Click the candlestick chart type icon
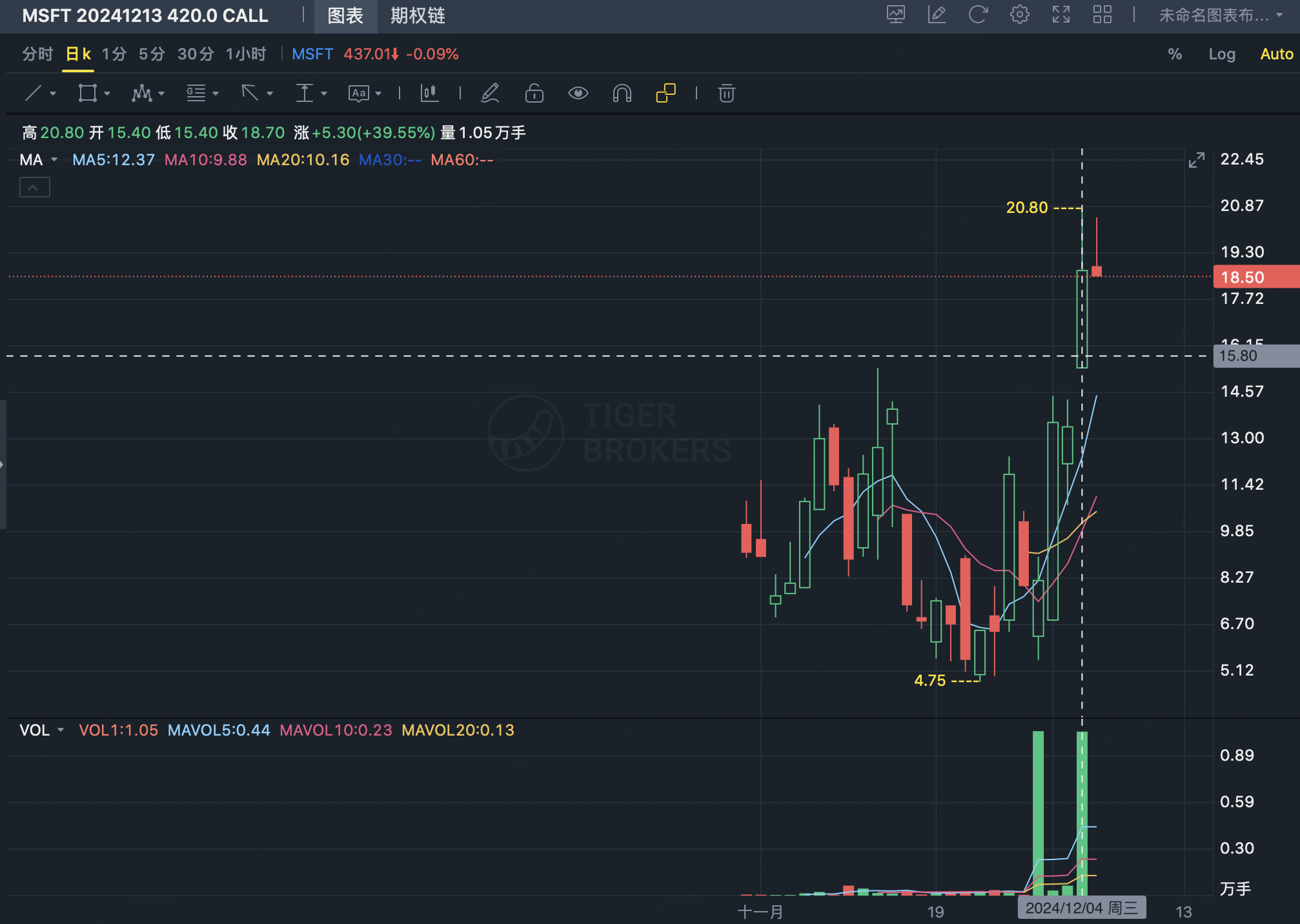1300x924 pixels. pos(429,94)
